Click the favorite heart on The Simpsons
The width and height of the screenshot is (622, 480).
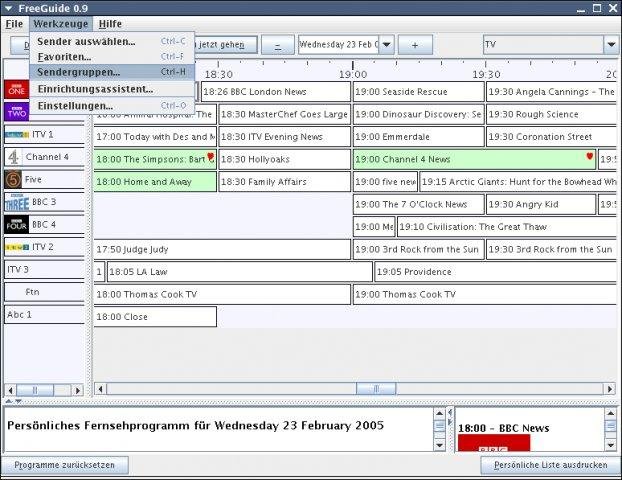[x=210, y=157]
